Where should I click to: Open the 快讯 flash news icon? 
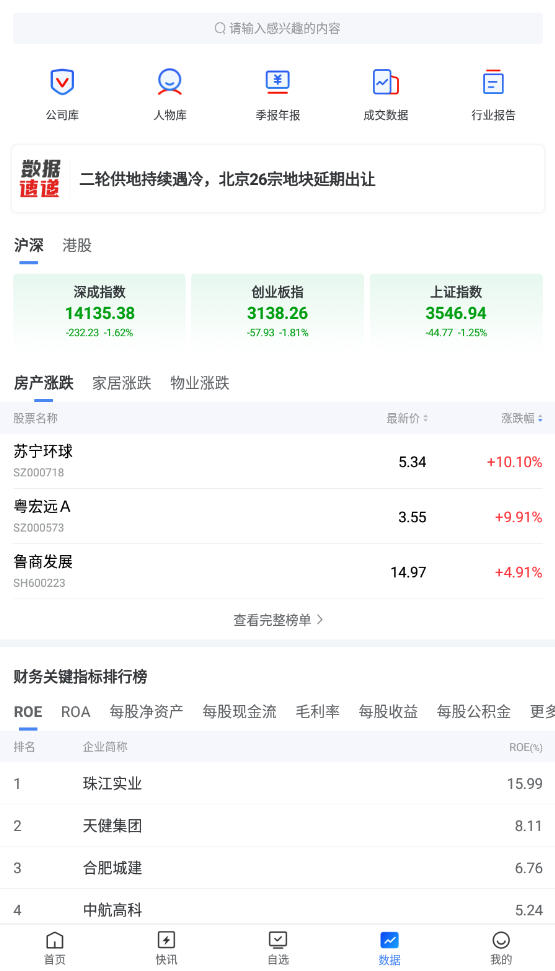166,940
